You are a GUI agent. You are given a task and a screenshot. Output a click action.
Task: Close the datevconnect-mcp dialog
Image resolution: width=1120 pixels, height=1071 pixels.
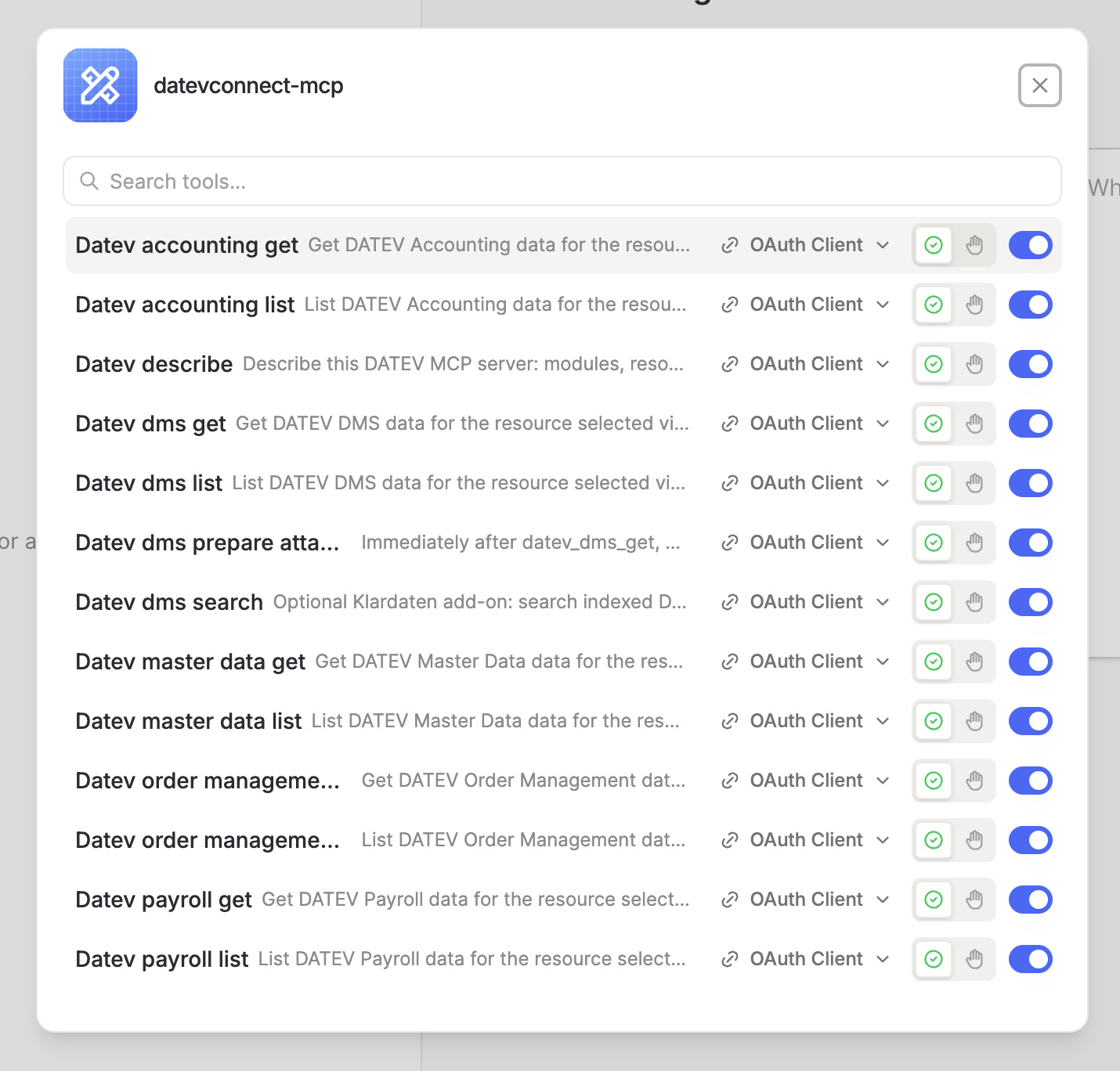pyautogui.click(x=1039, y=85)
